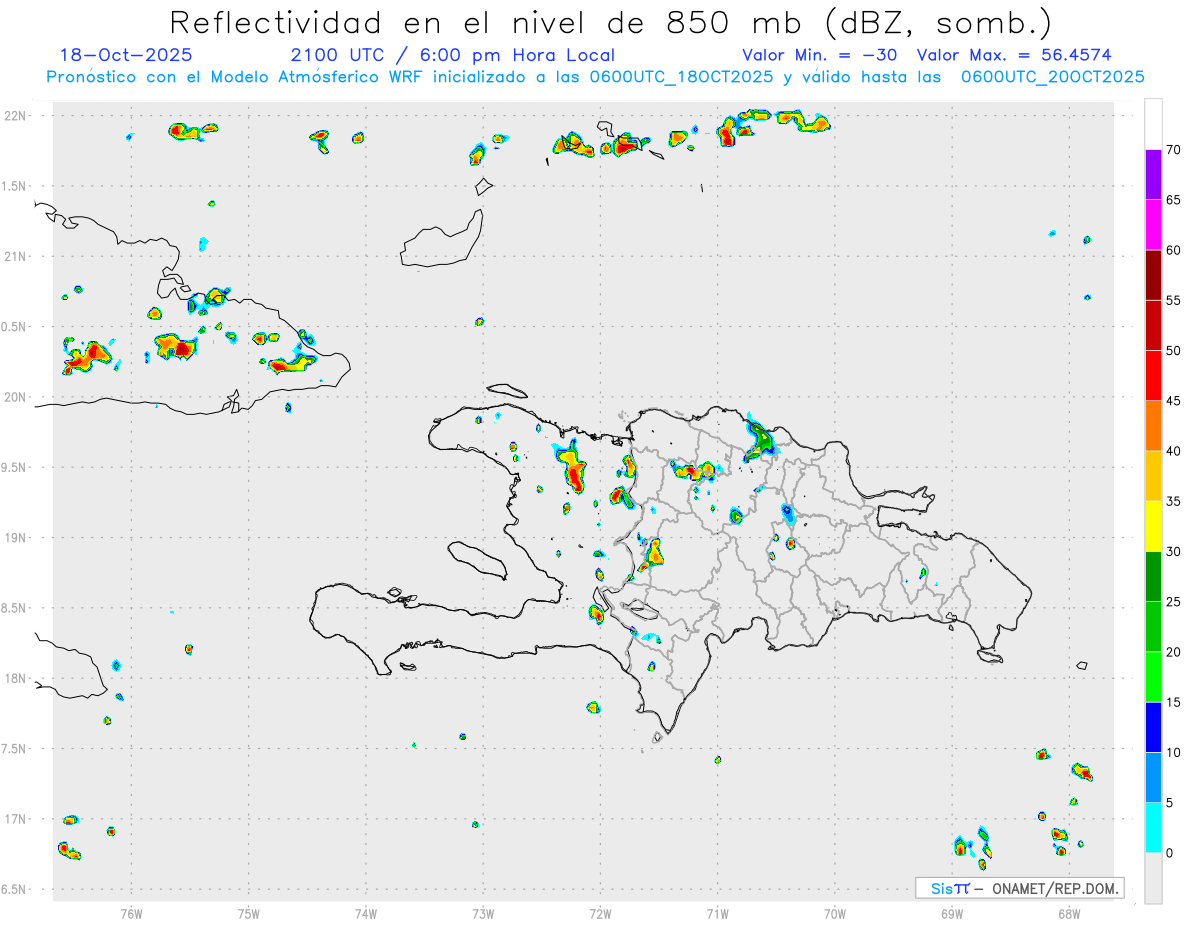The width and height of the screenshot is (1200, 927).
Task: Click the '70W' longitude axis label
Action: (x=835, y=913)
